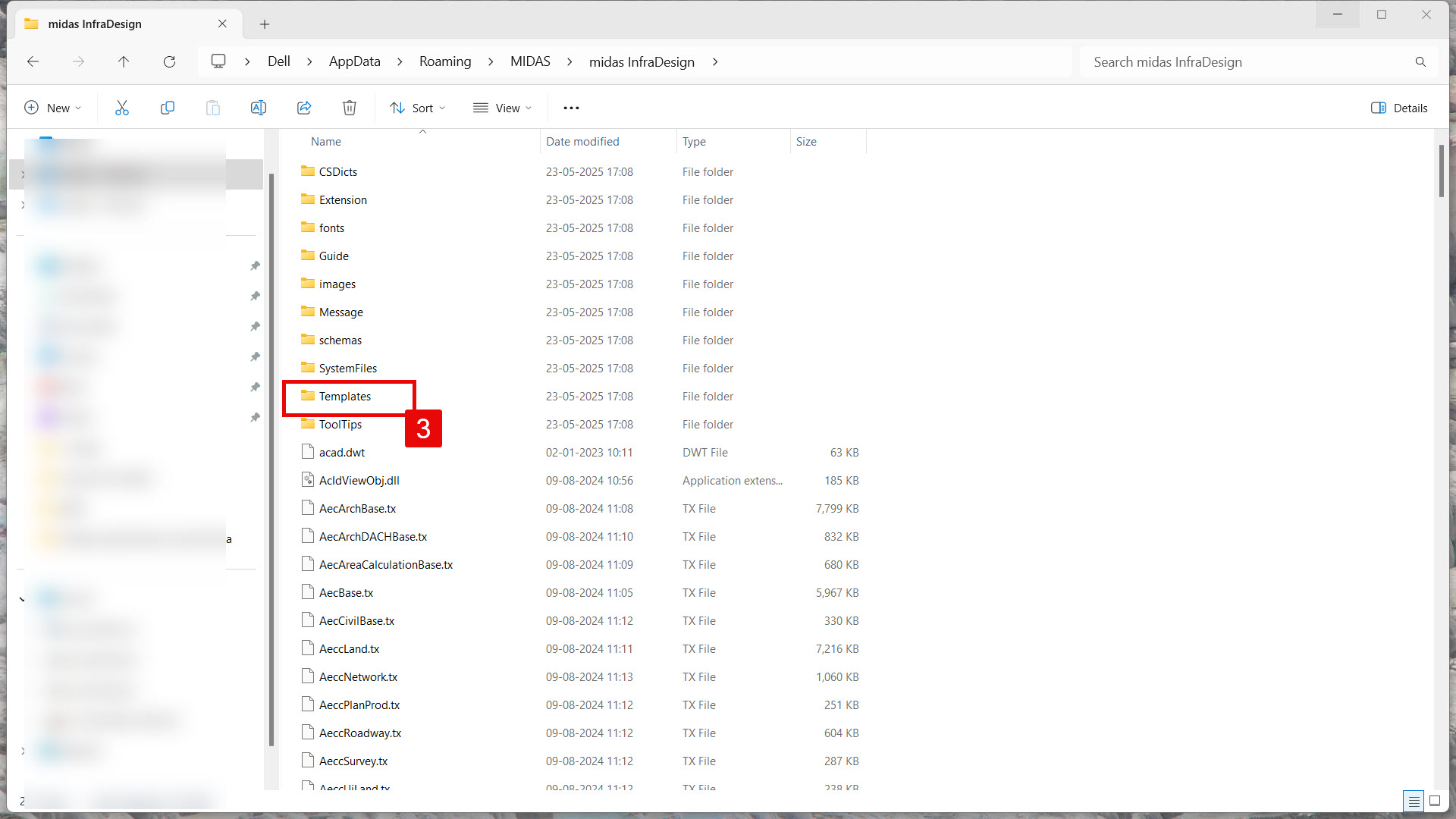
Task: Click Dell in the address breadcrumb
Action: (279, 61)
